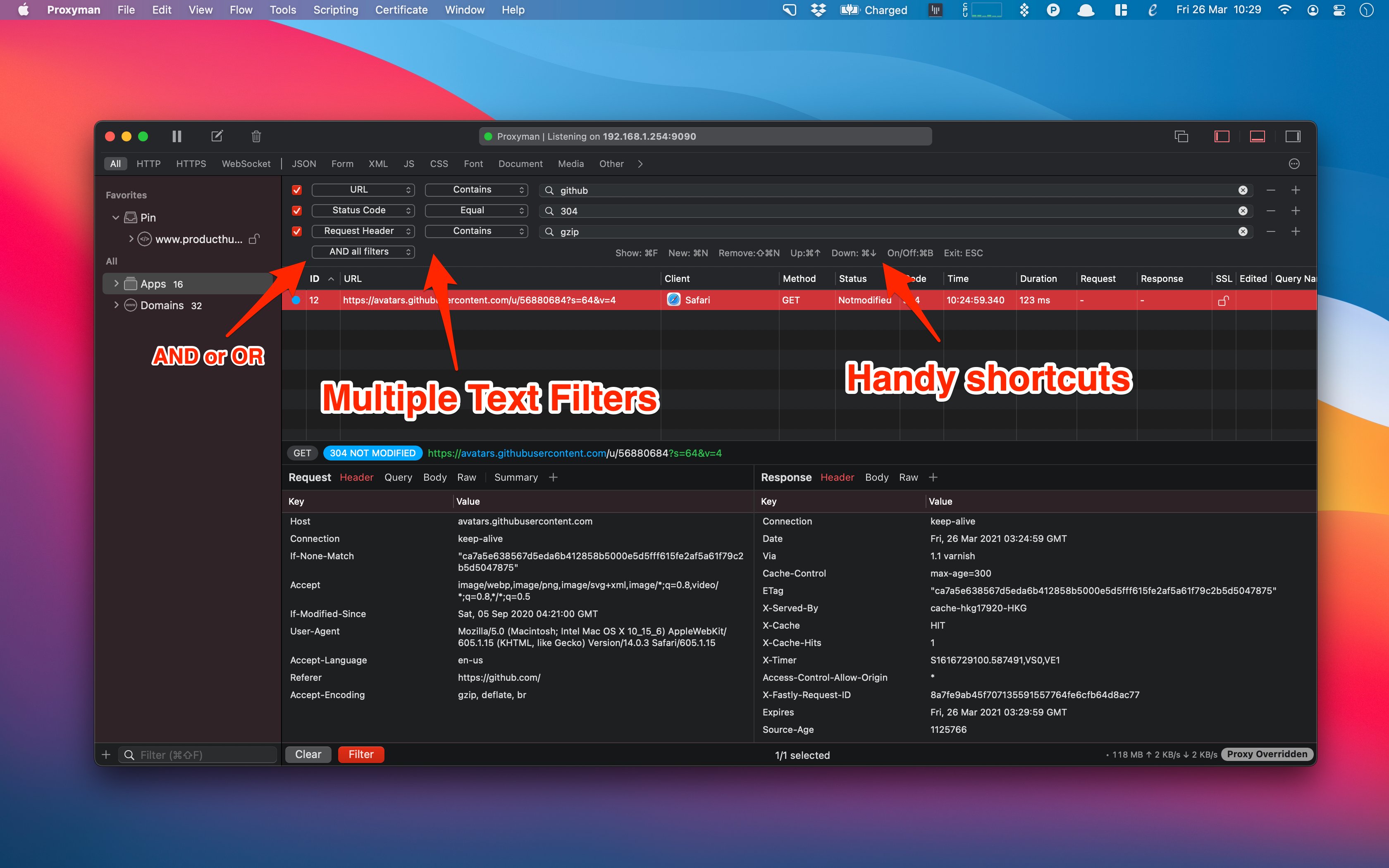Toggle the URL filter row checkbox
This screenshot has height=868, width=1389.
tap(296, 189)
